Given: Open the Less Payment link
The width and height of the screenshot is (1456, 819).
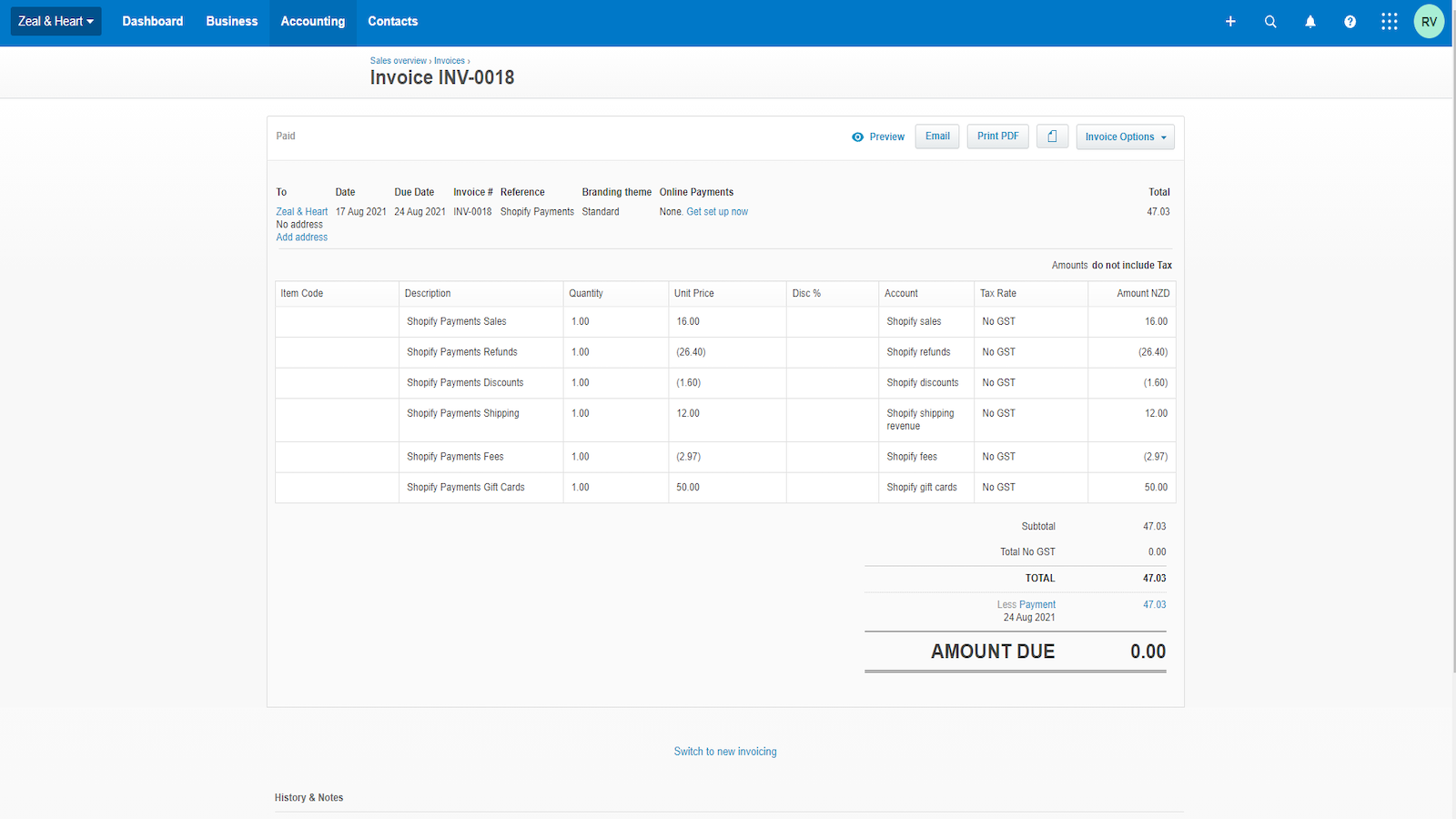Looking at the screenshot, I should pos(1036,604).
